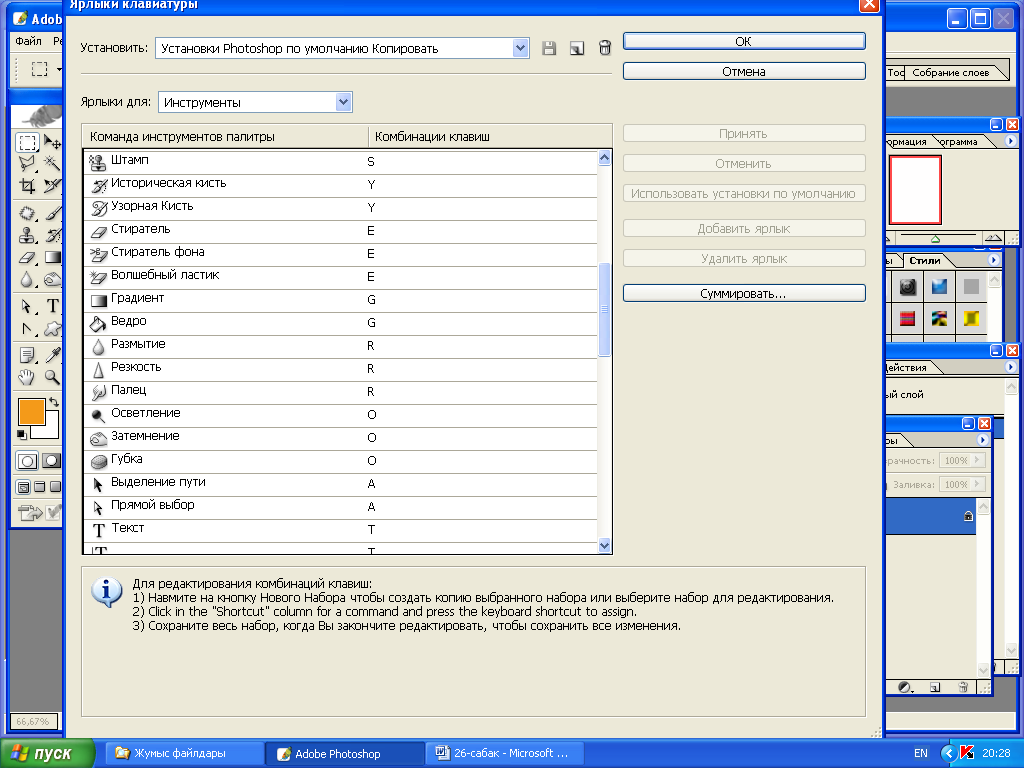Select the Eyedropper tool in toolbox
The image size is (1024, 768).
pos(52,355)
